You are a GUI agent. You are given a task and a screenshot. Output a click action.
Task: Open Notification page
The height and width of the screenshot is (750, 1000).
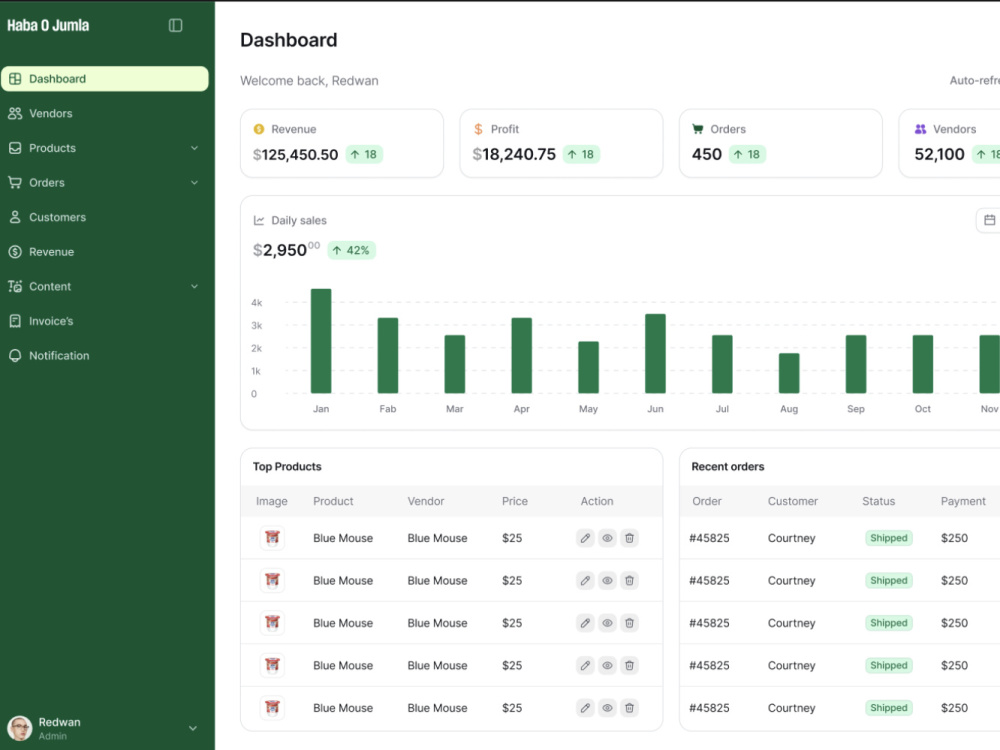point(105,356)
